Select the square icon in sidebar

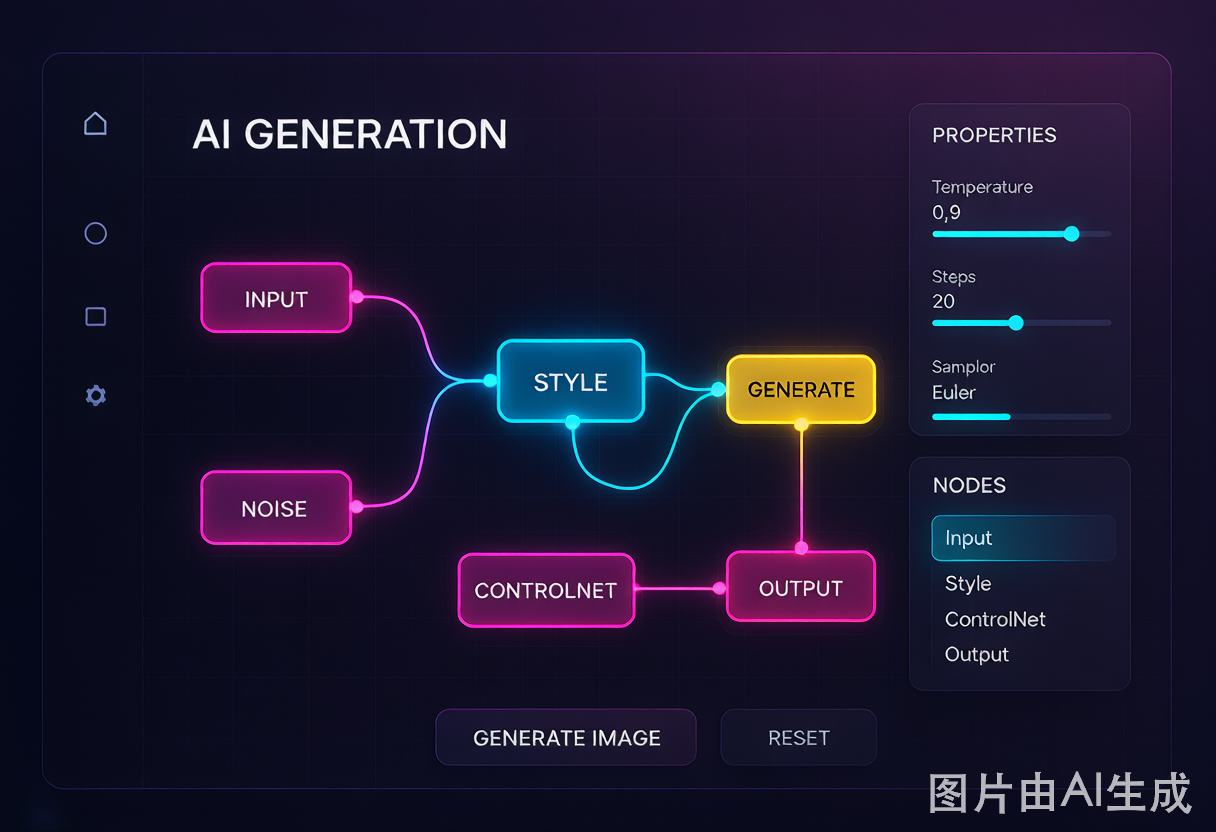95,317
